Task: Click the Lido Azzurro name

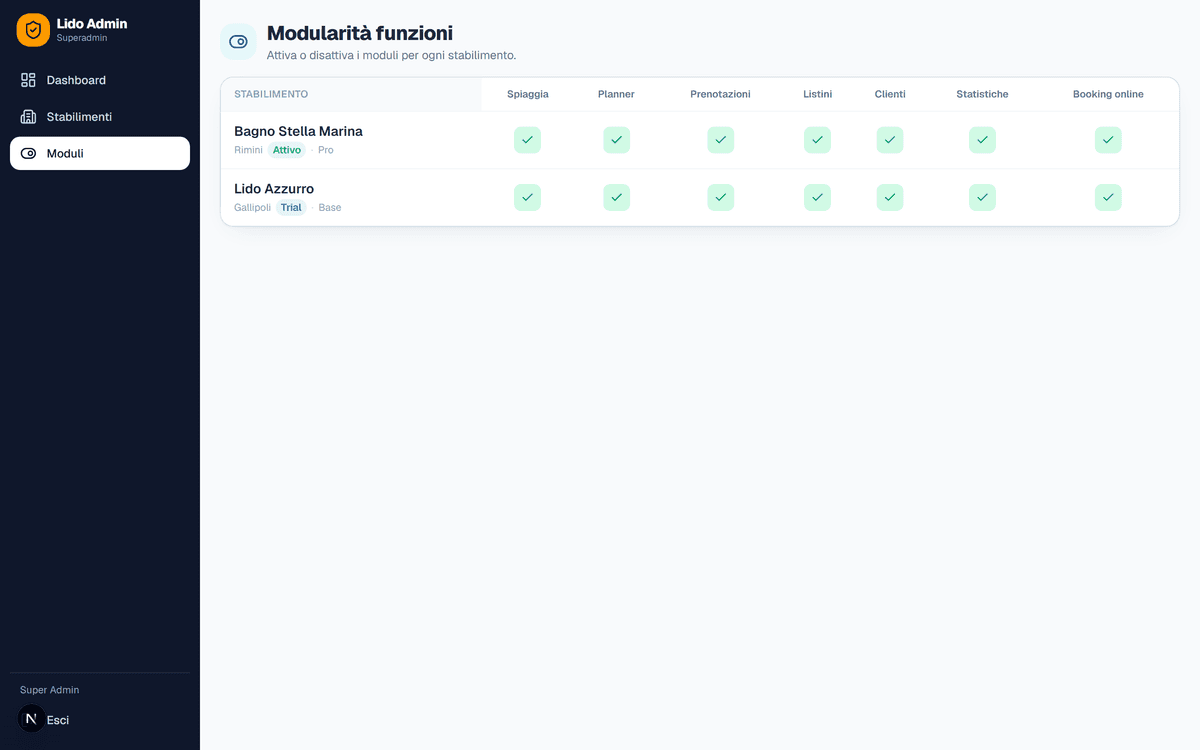Action: click(x=274, y=189)
